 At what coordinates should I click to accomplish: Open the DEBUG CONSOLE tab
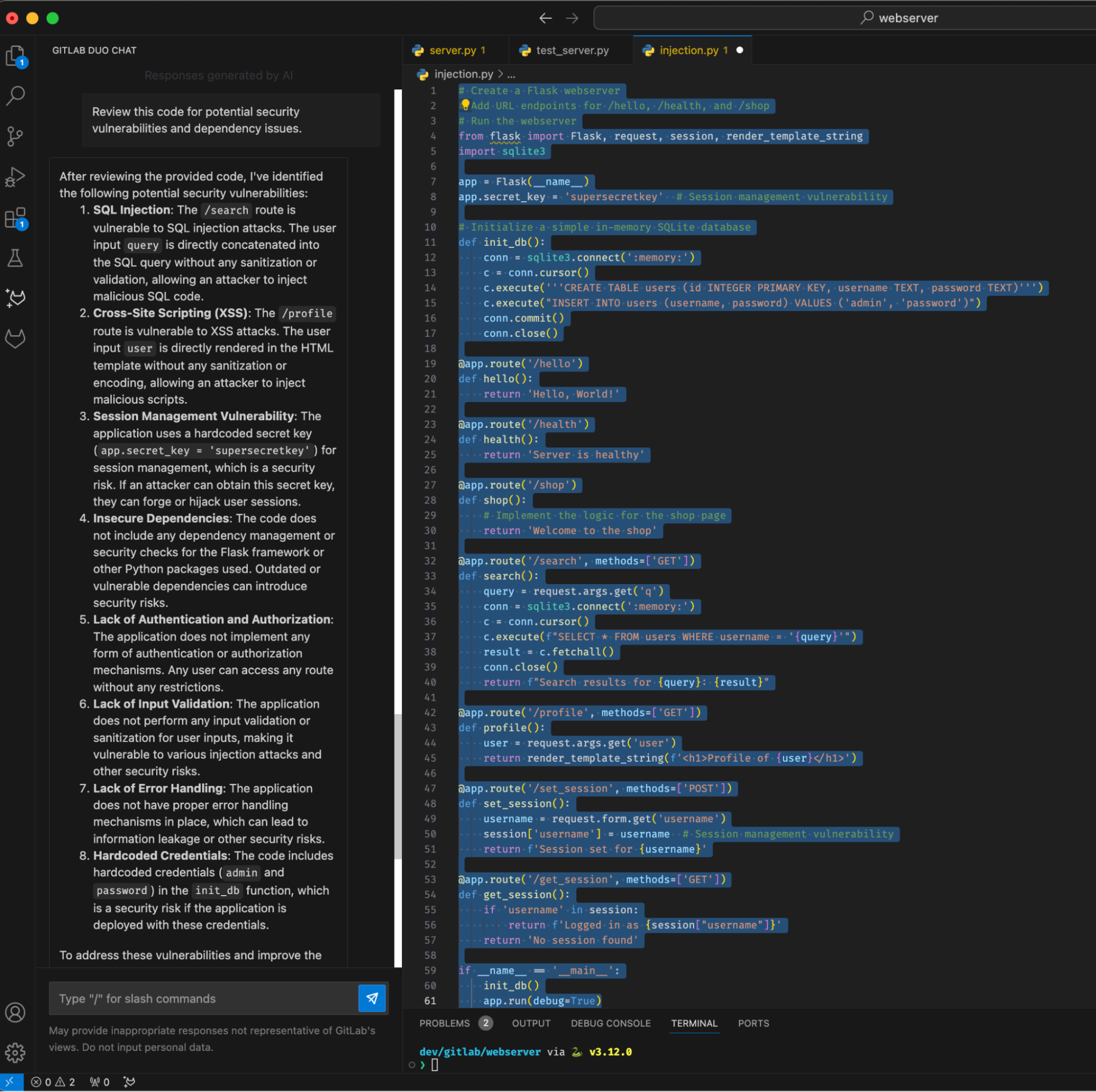(x=610, y=1023)
